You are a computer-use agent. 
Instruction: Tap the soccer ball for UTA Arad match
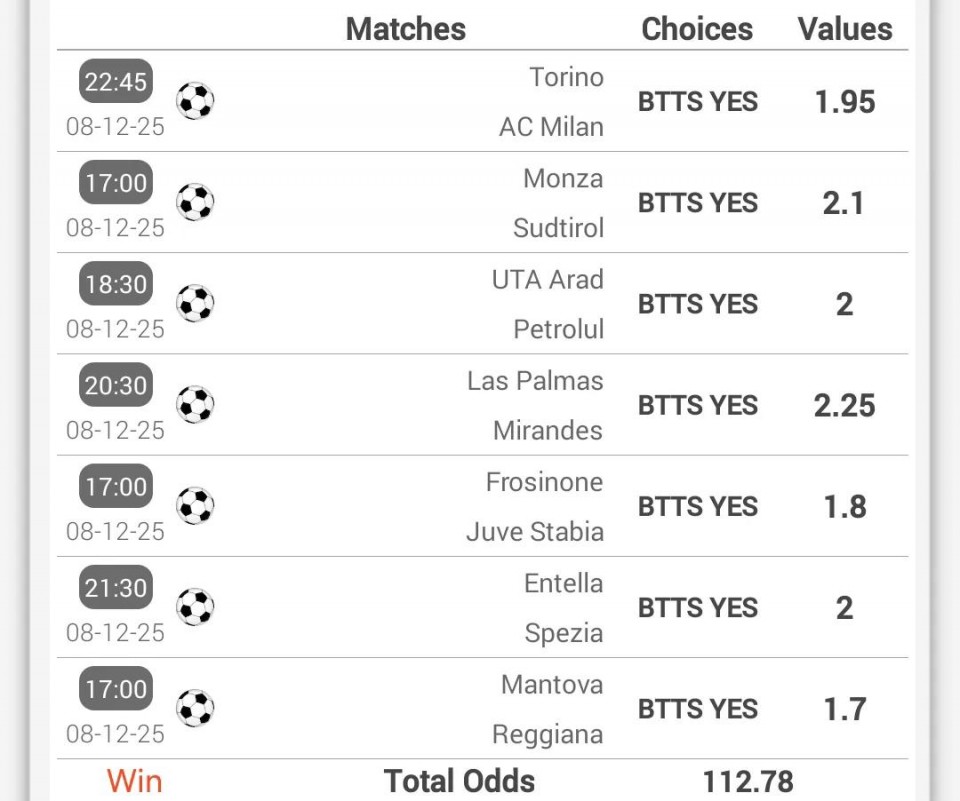click(x=195, y=303)
